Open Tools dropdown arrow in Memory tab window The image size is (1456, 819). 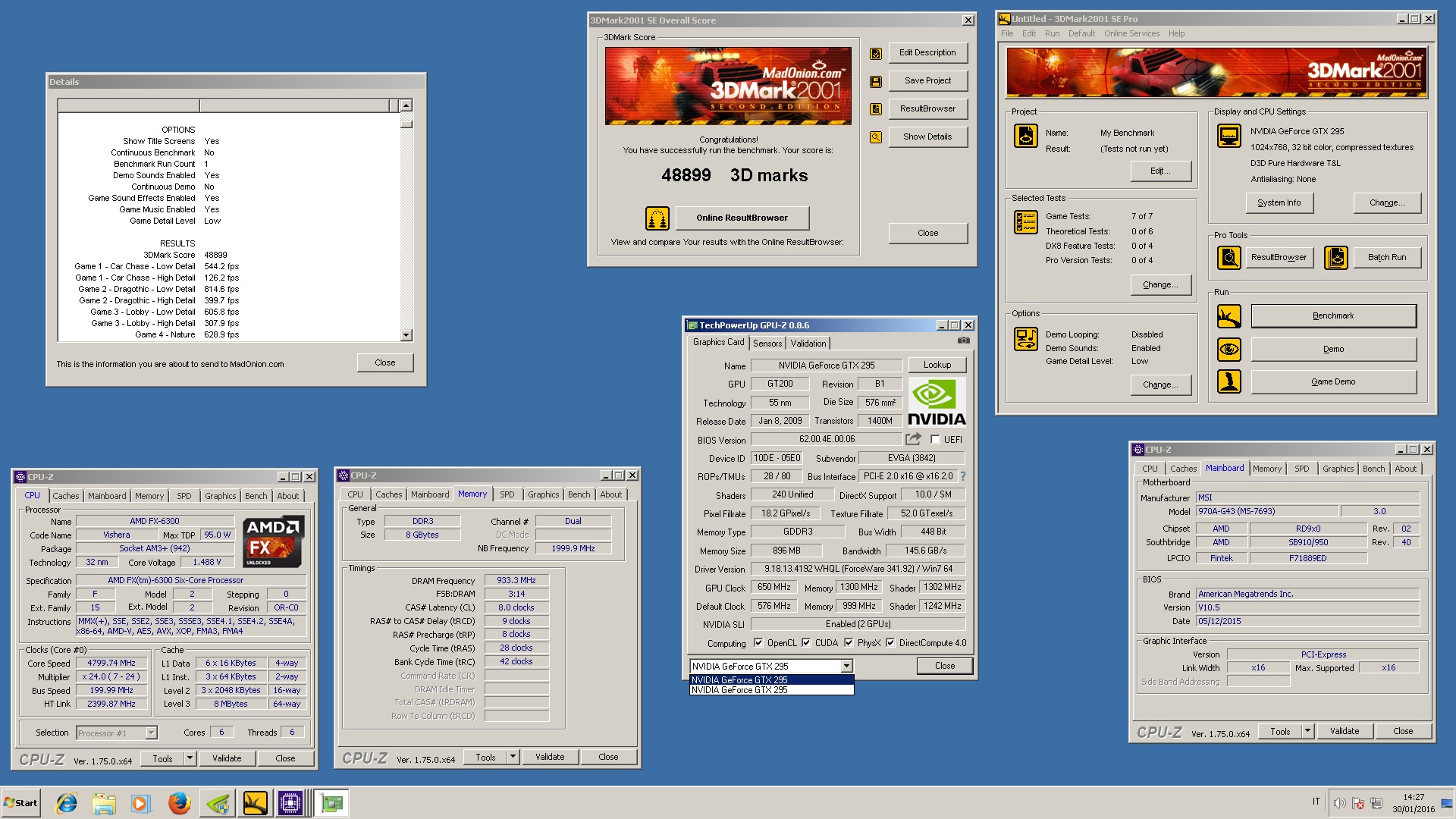pos(513,757)
